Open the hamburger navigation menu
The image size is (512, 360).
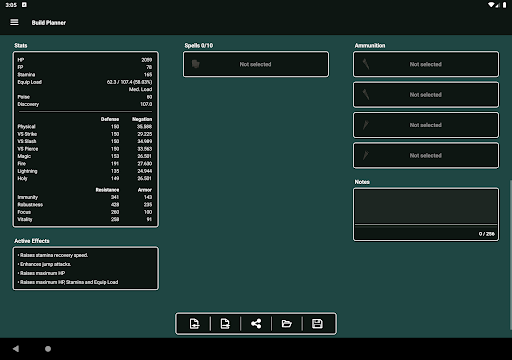pos(14,22)
